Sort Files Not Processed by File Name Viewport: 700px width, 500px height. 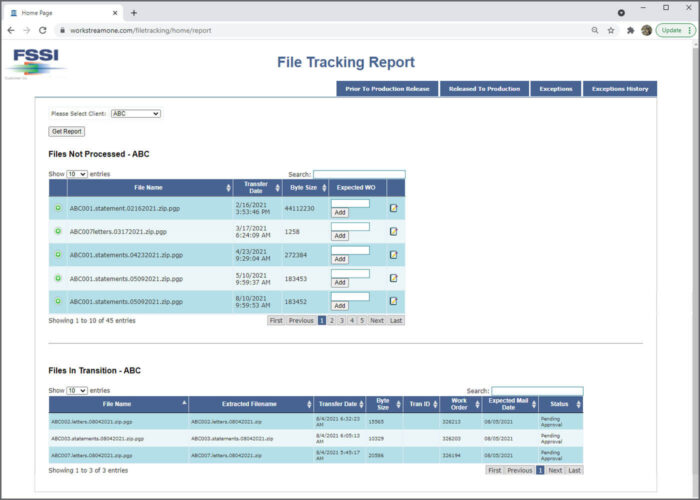tap(150, 188)
